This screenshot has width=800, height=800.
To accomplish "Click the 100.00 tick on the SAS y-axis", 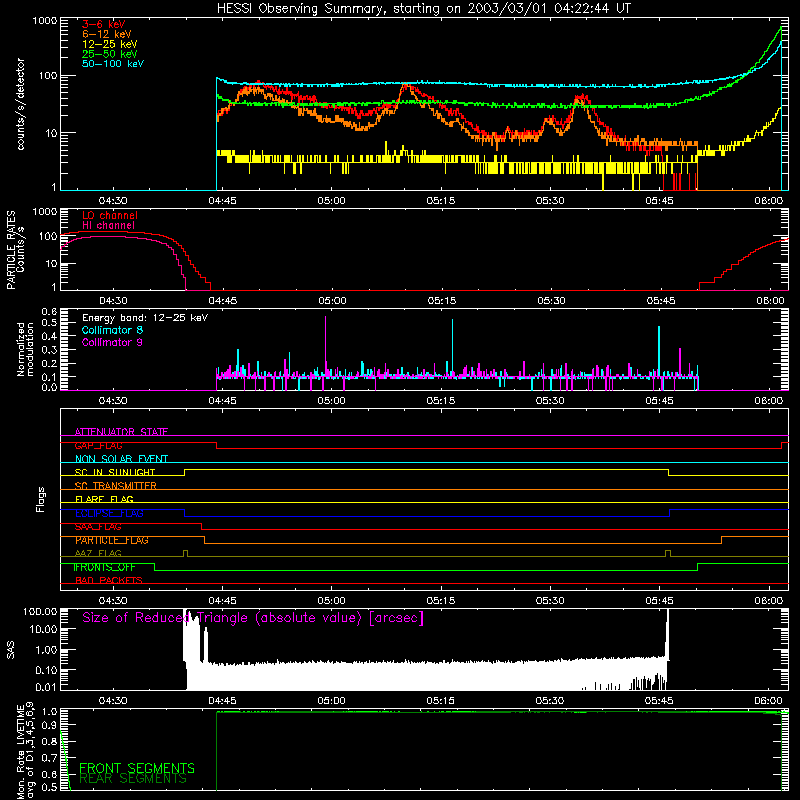I will 40,611.
